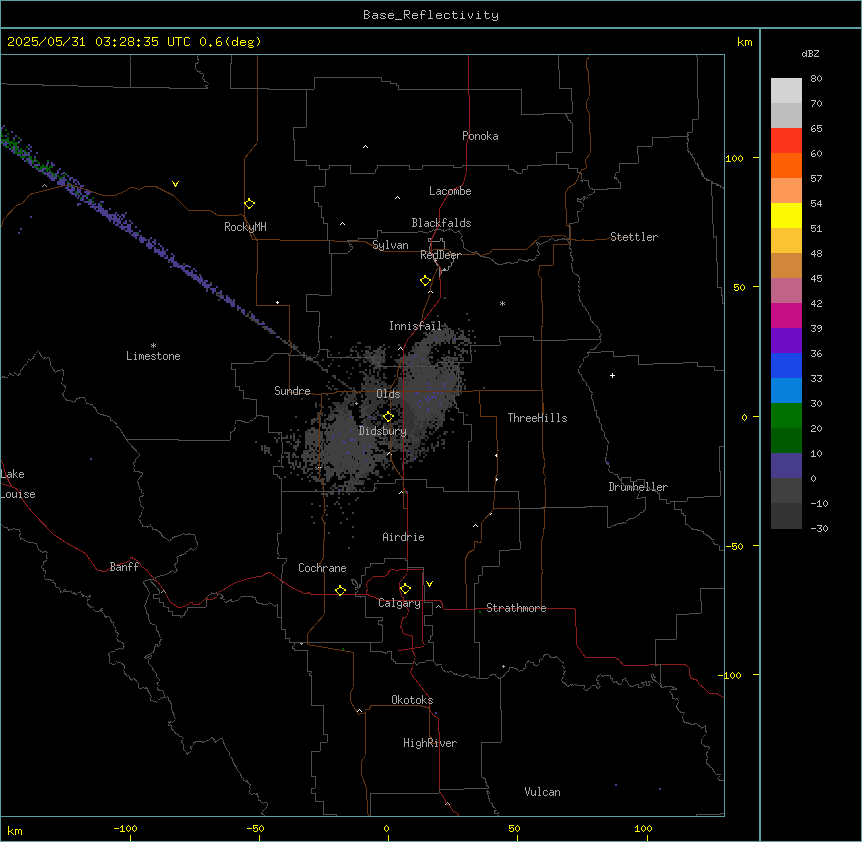Pick the red 60-65 dBZ legend swatch
This screenshot has width=862, height=842.
(x=786, y=140)
